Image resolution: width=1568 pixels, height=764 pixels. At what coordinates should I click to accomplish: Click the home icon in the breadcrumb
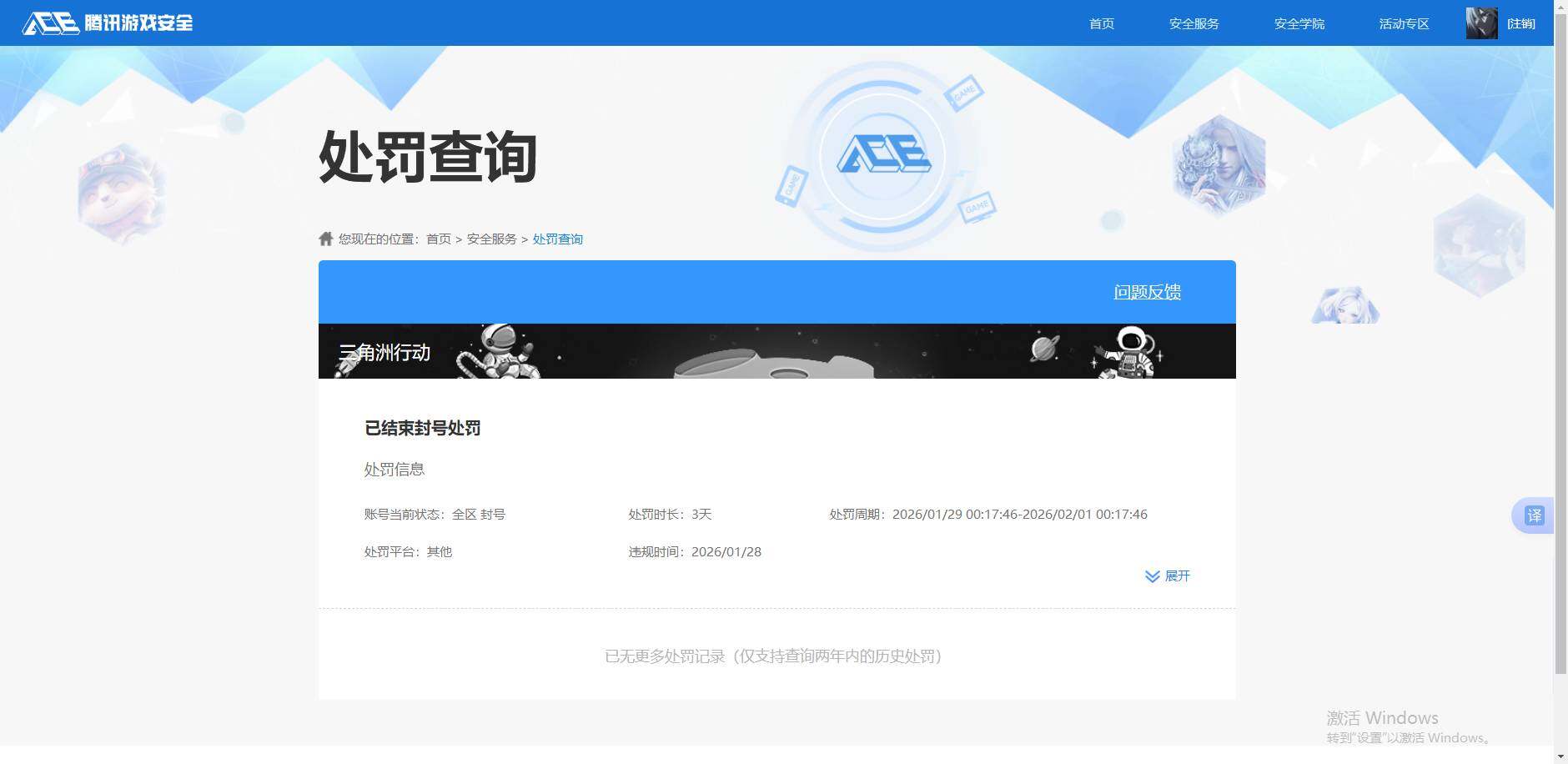tap(326, 239)
